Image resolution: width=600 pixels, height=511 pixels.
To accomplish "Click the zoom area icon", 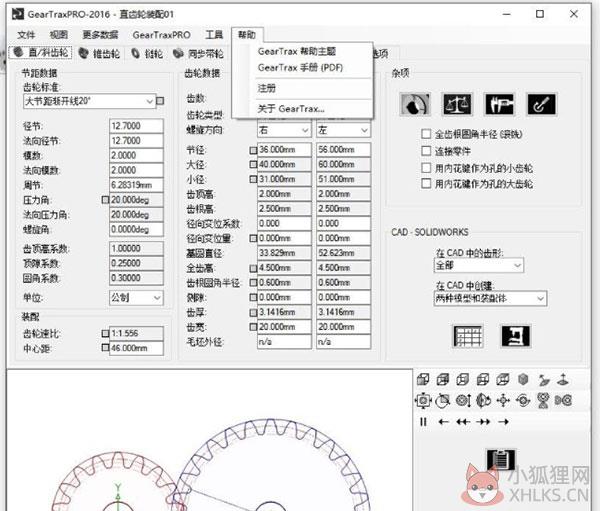I will [x=443, y=401].
